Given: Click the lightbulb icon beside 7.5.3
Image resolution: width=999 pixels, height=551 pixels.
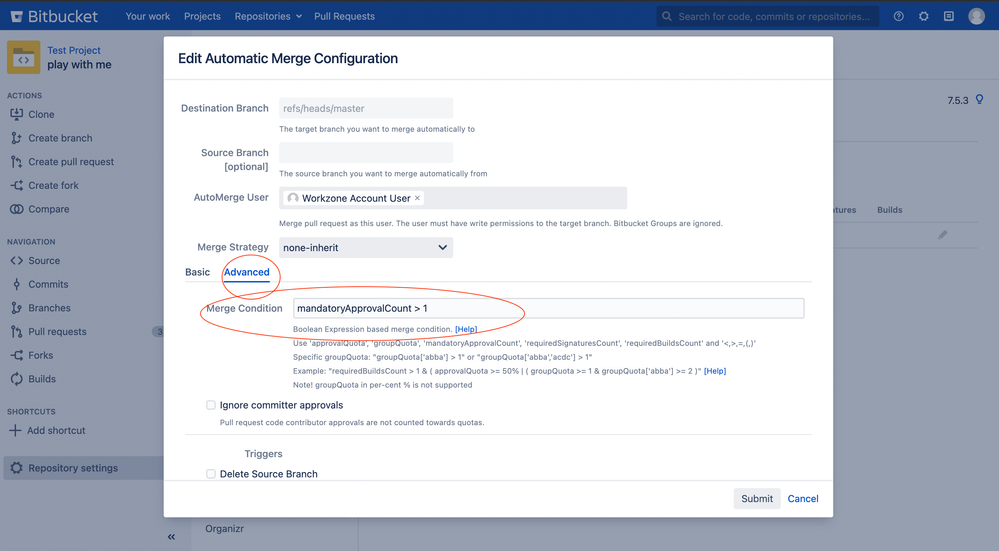Looking at the screenshot, I should pos(980,99).
